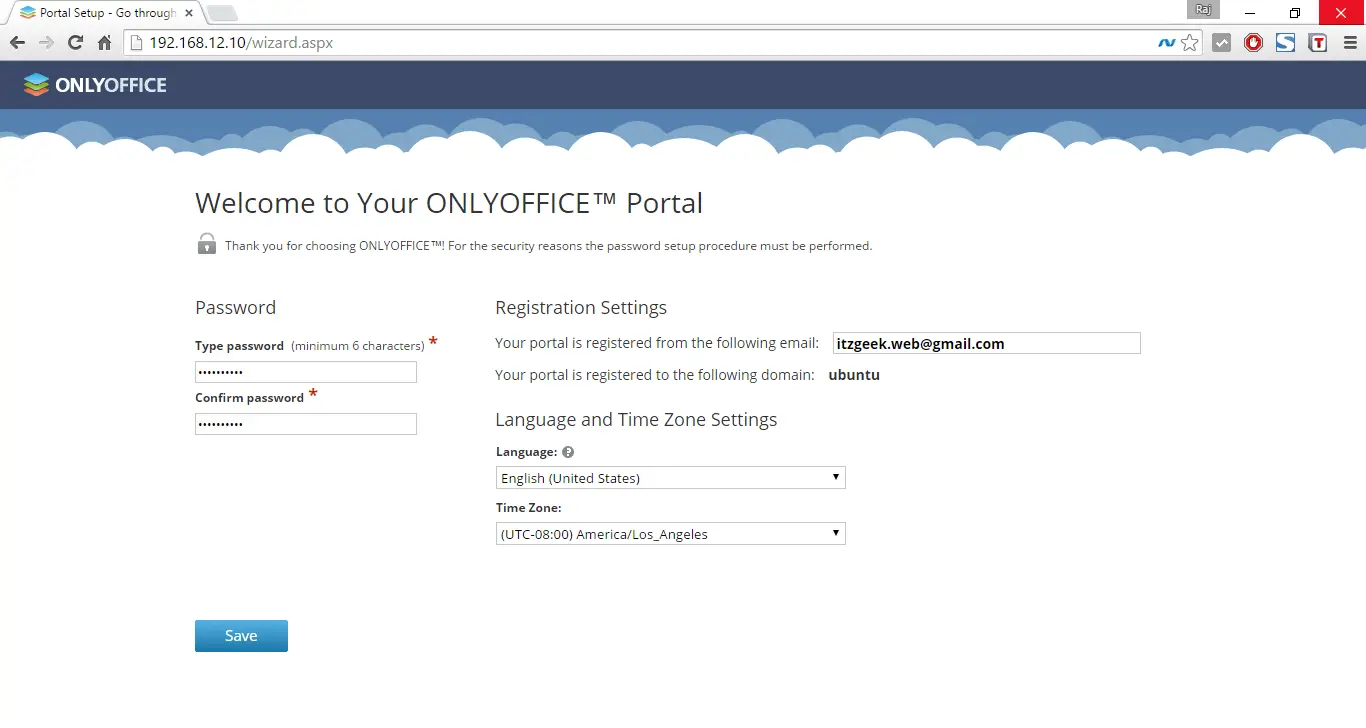Click the registration email input field
Image resolution: width=1366 pixels, height=728 pixels.
pos(986,343)
